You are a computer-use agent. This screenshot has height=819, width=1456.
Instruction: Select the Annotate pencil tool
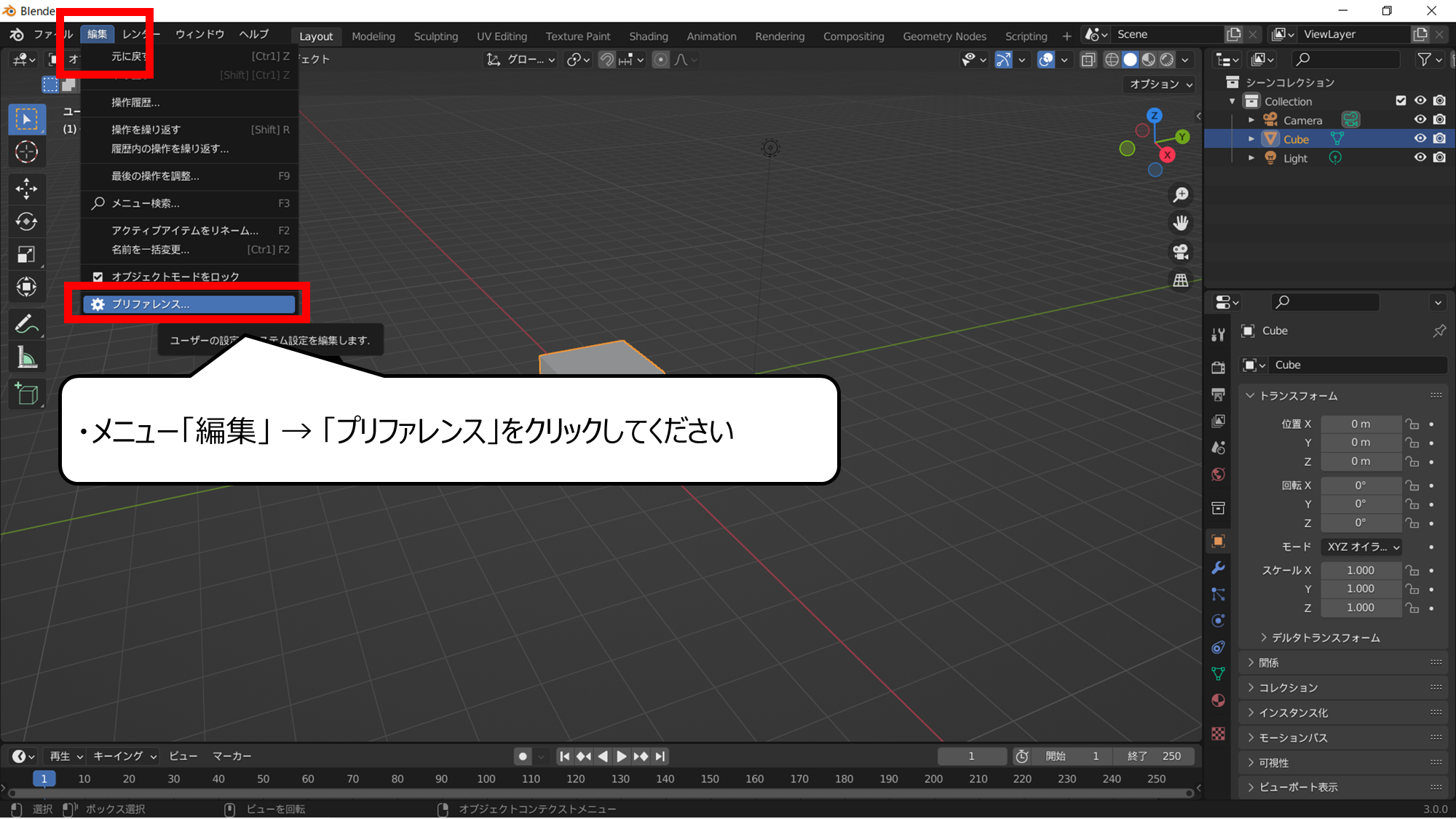click(27, 325)
